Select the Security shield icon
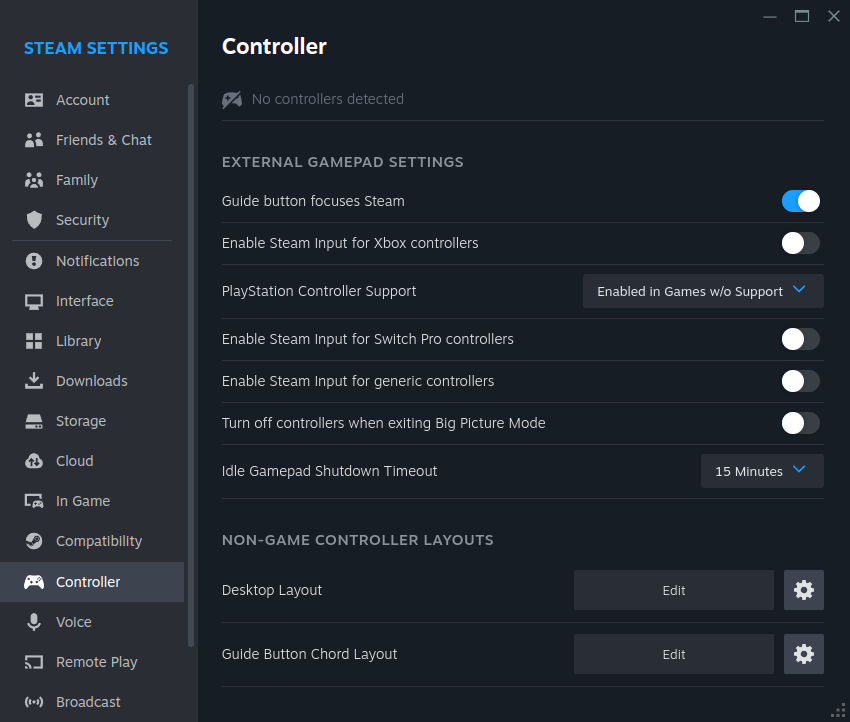 tap(34, 220)
